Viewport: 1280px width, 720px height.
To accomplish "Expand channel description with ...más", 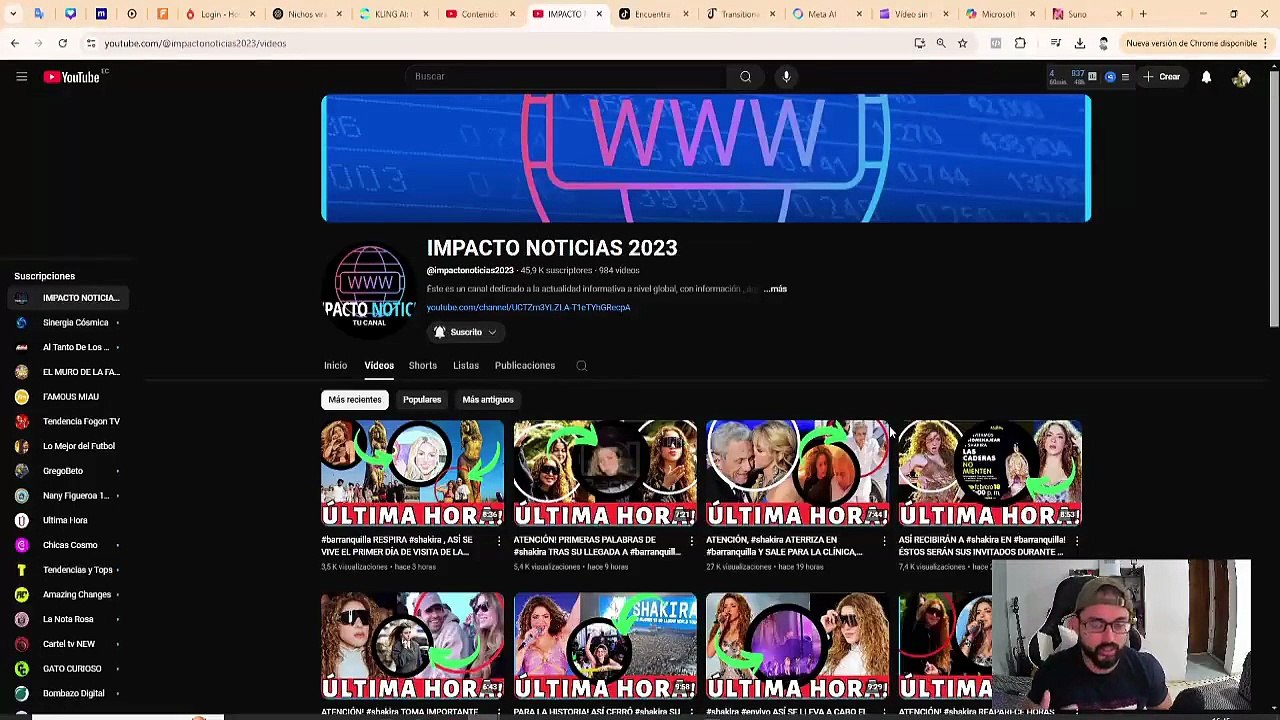I will [x=776, y=289].
